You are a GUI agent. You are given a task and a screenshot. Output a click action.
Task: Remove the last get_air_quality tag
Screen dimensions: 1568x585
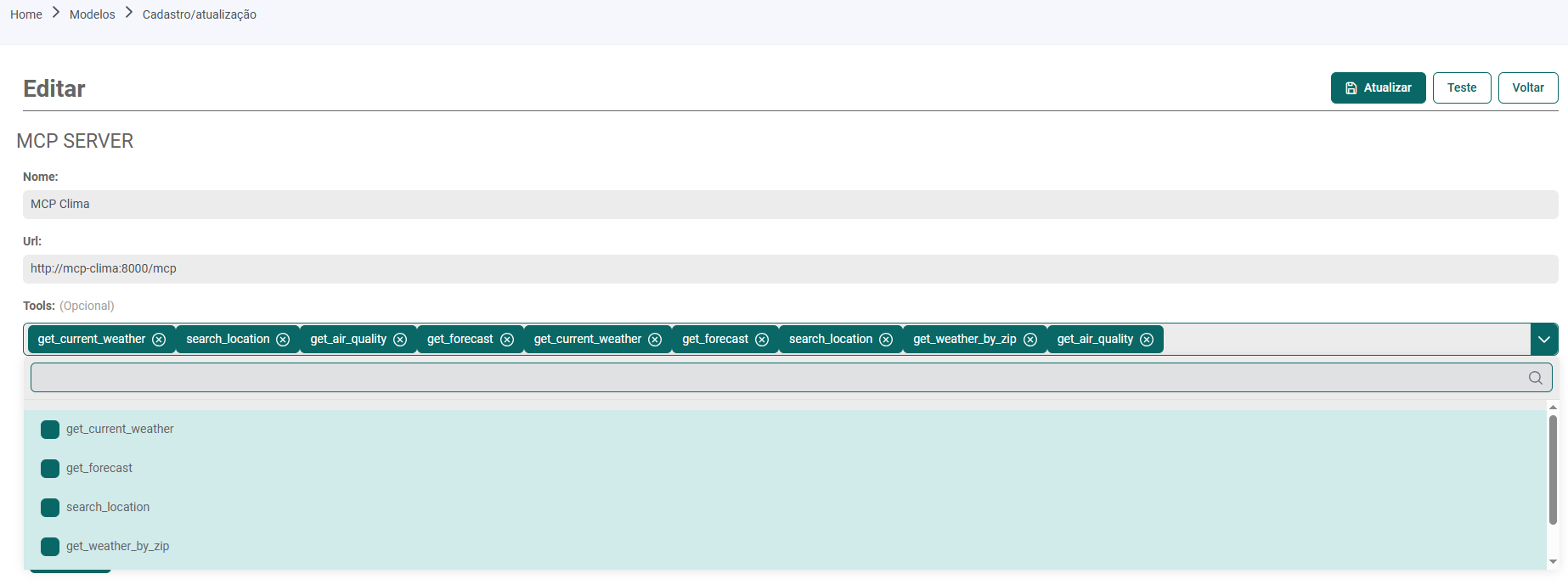[x=1147, y=340]
